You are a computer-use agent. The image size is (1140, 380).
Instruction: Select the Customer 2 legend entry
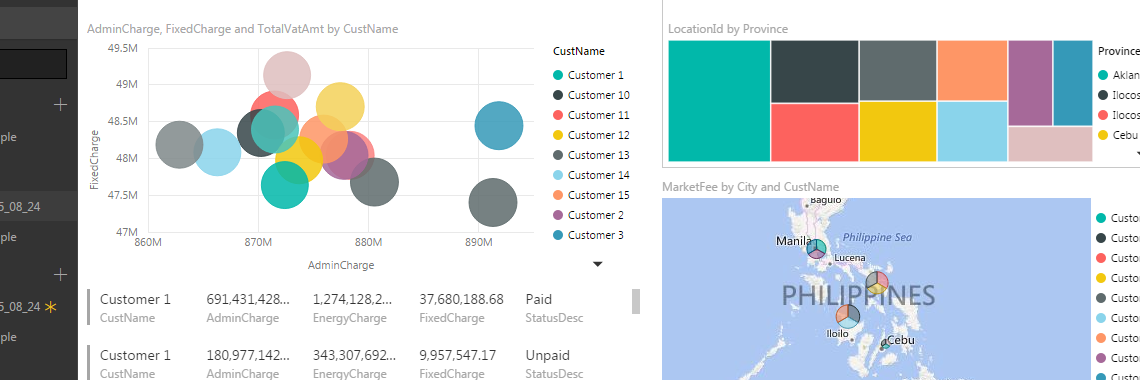(x=588, y=215)
